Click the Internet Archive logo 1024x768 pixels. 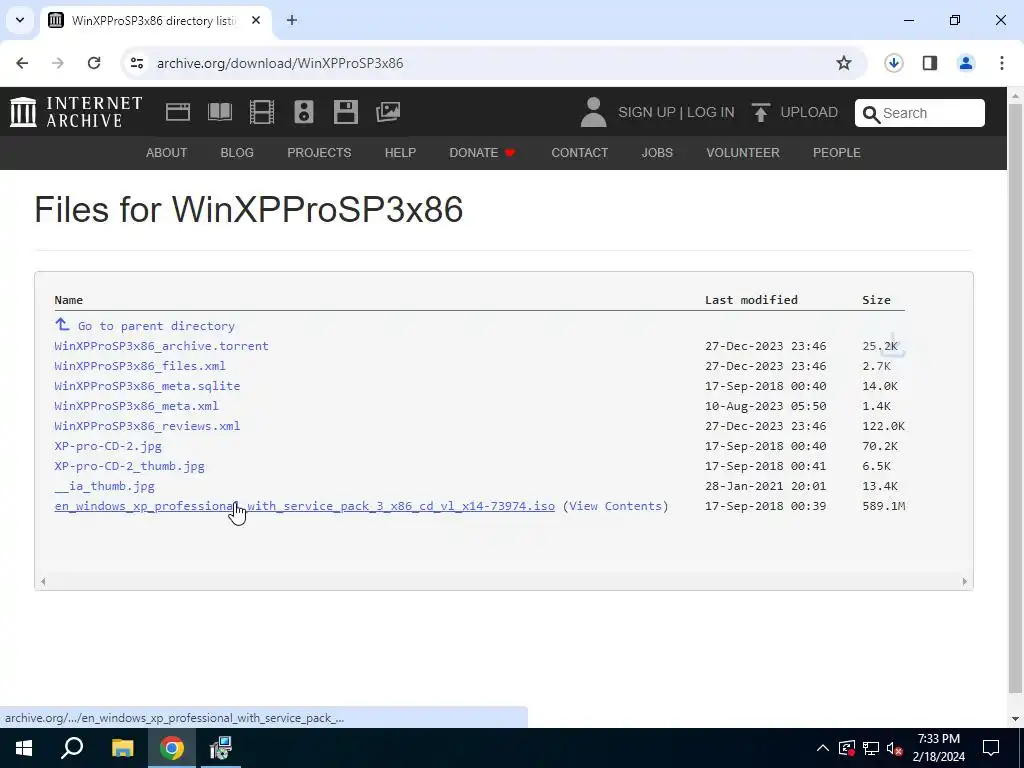(x=76, y=112)
